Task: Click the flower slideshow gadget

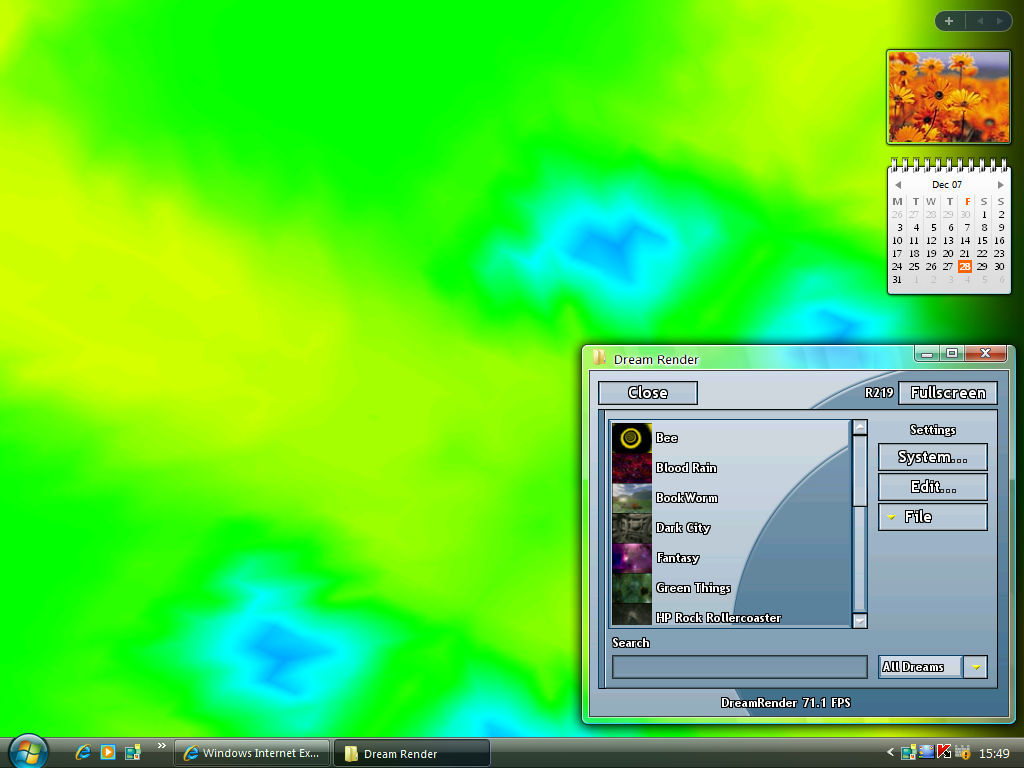Action: pos(948,97)
